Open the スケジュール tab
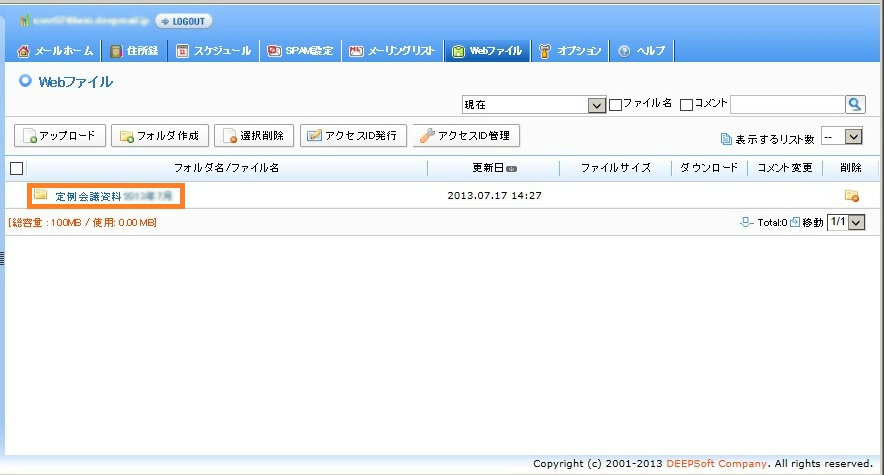 point(213,51)
